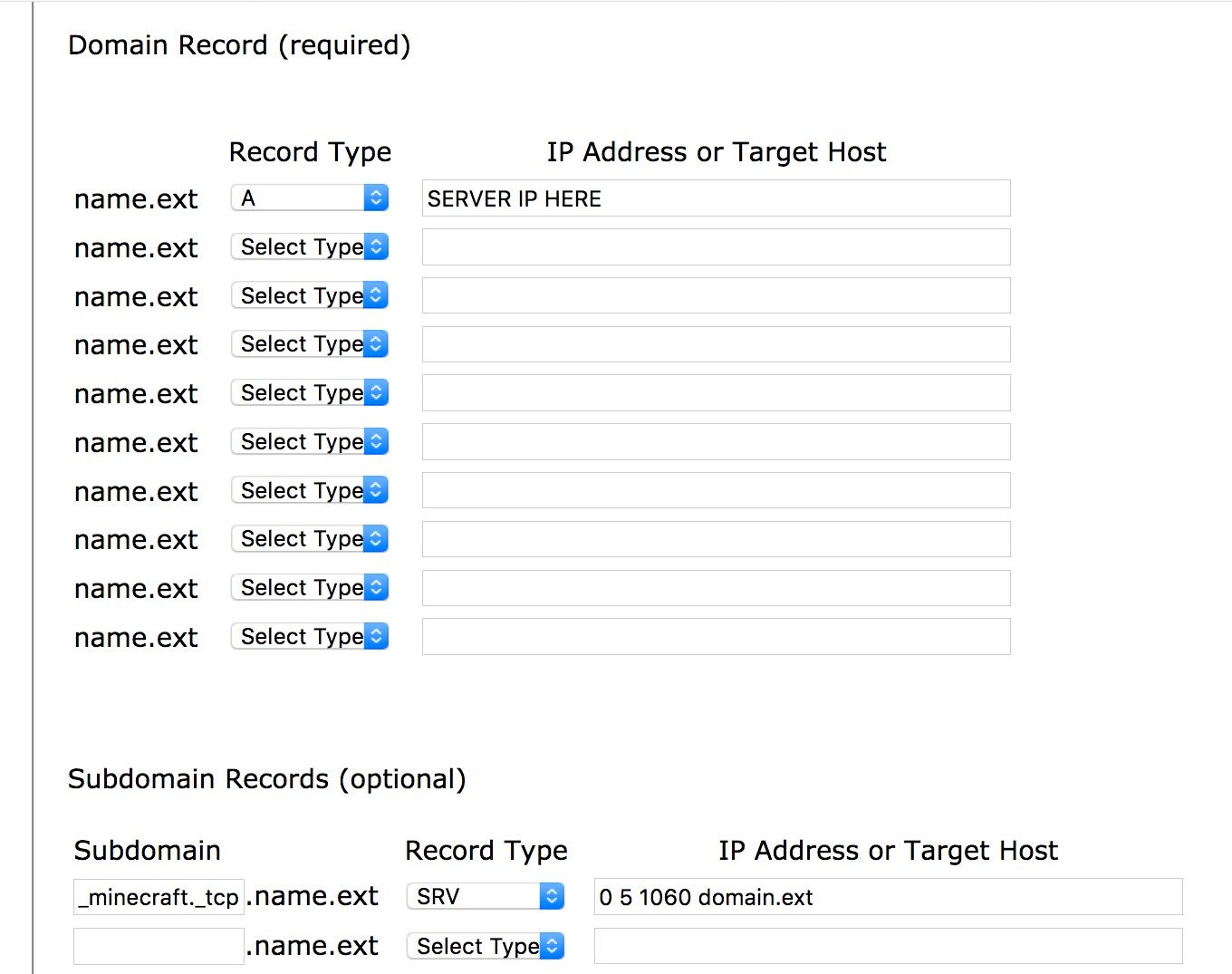Open the seventh domain row's Select Type dropdown

point(310,490)
